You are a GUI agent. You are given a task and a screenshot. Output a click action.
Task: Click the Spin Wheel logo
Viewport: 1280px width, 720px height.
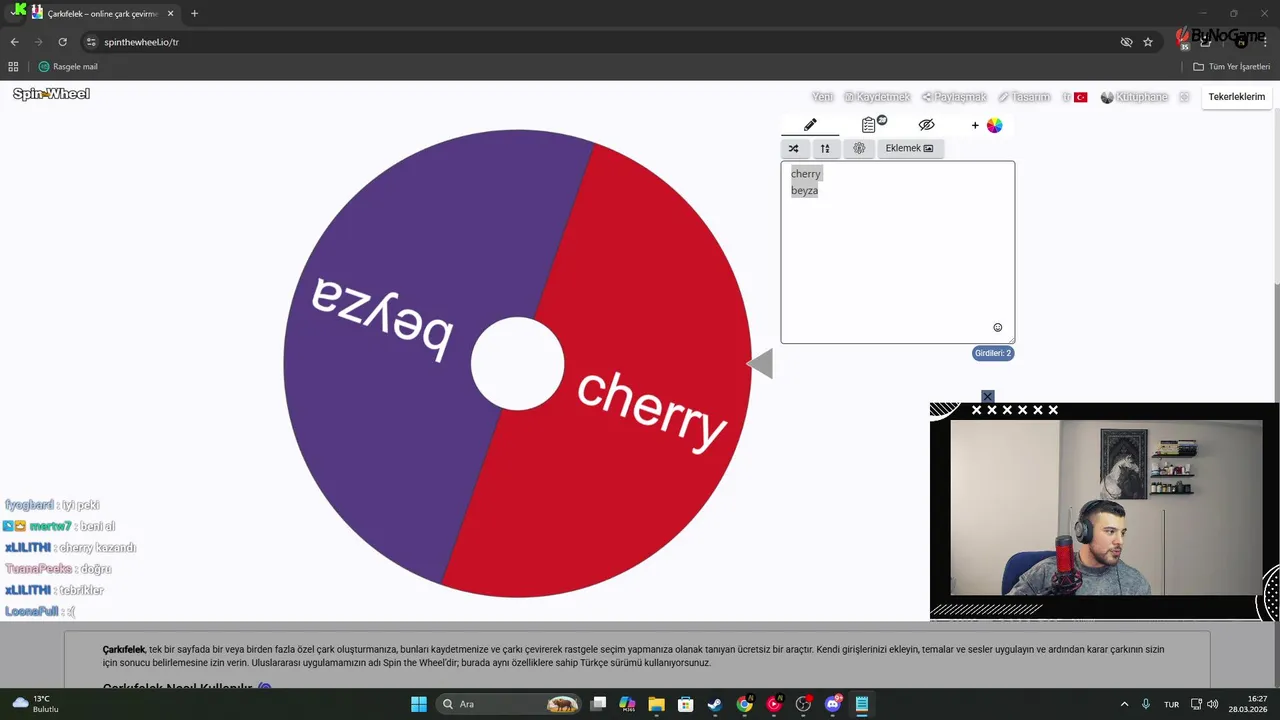pyautogui.click(x=51, y=94)
